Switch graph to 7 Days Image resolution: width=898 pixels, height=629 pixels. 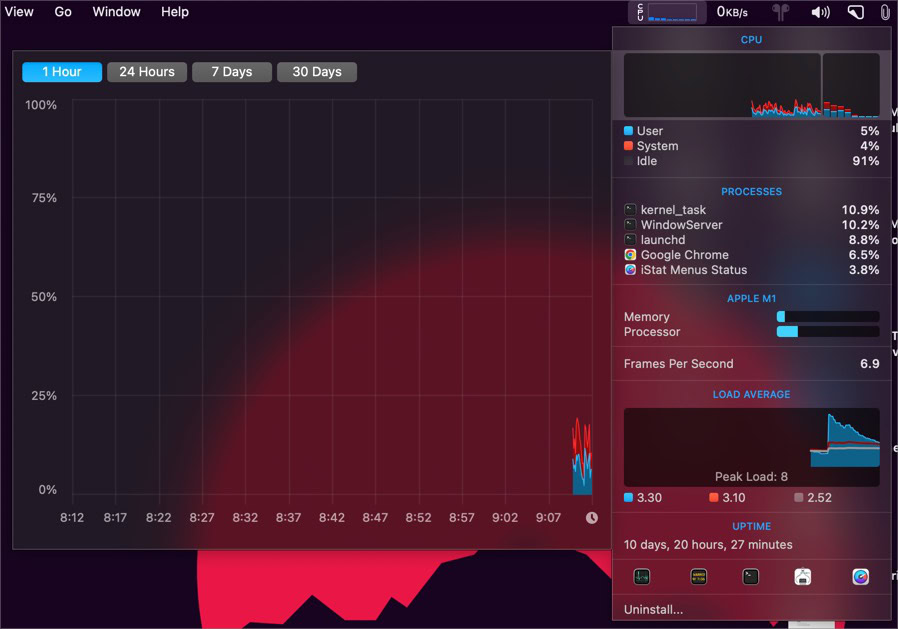point(232,72)
